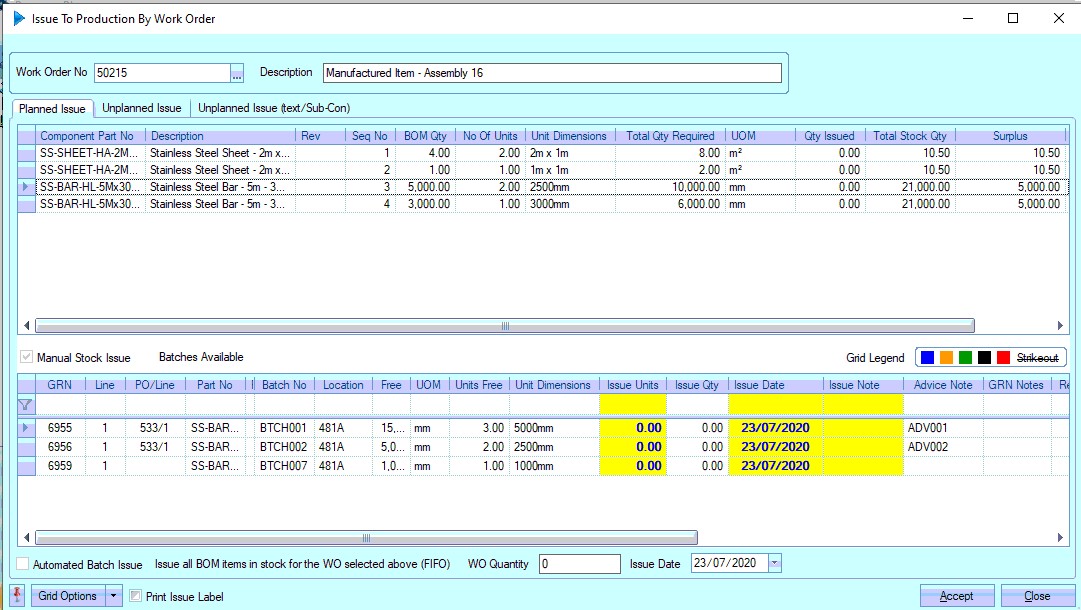Image resolution: width=1081 pixels, height=610 pixels.
Task: Open Work Order No lookup ellipsis button
Action: pyautogui.click(x=237, y=73)
